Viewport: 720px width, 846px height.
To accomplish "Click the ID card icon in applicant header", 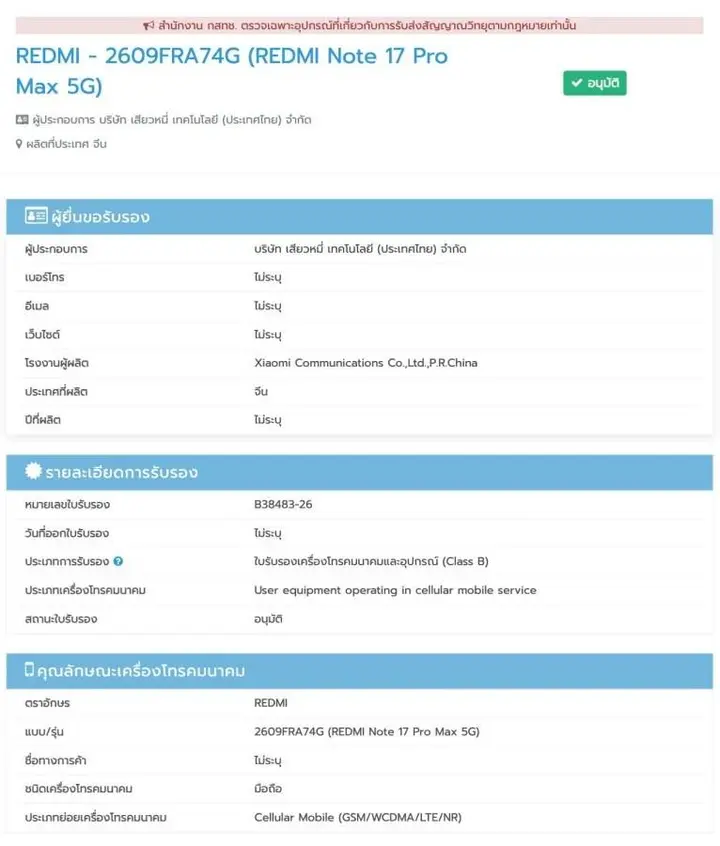I will [x=36, y=216].
